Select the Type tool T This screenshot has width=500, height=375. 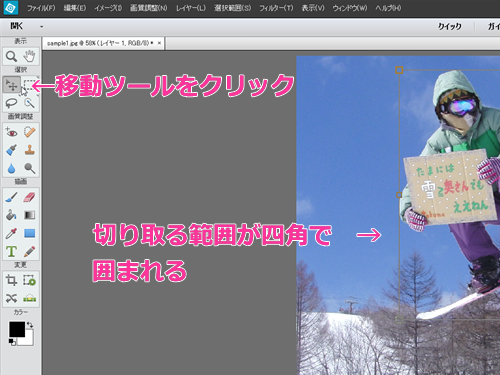[11, 251]
